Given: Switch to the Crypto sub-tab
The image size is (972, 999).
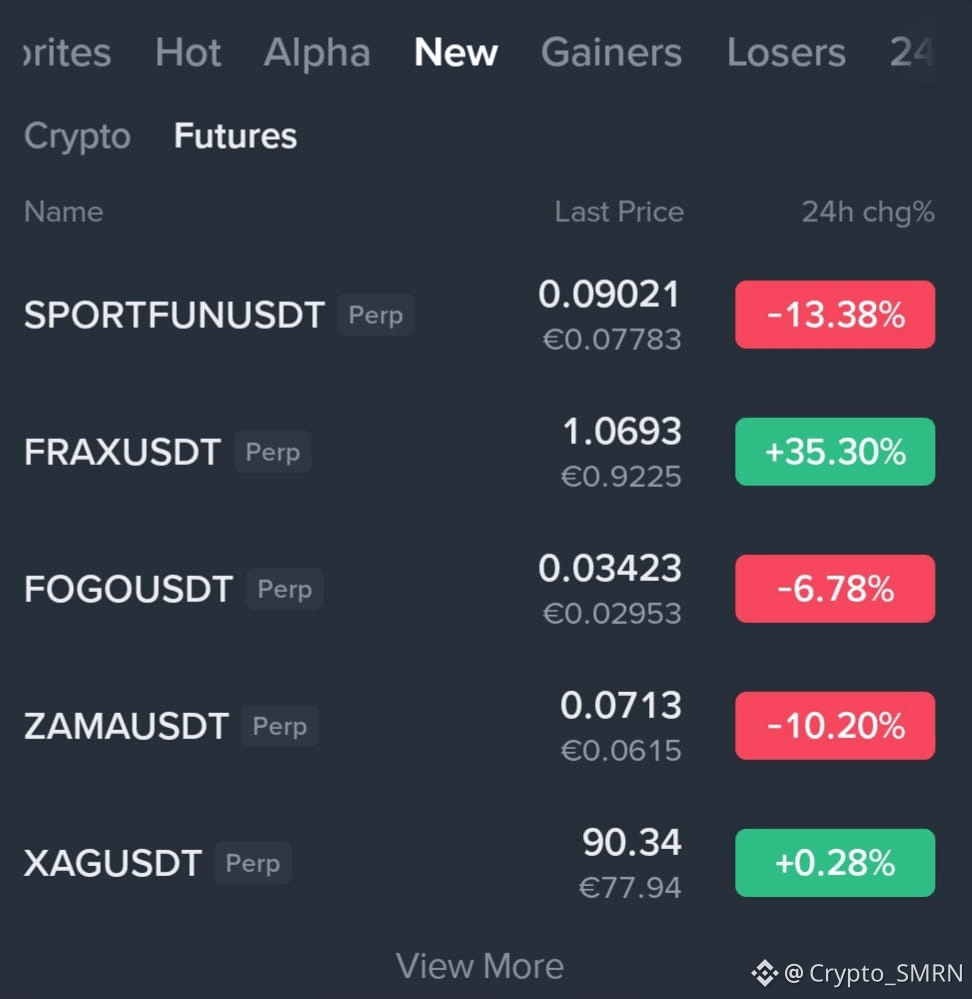Looking at the screenshot, I should 77,136.
